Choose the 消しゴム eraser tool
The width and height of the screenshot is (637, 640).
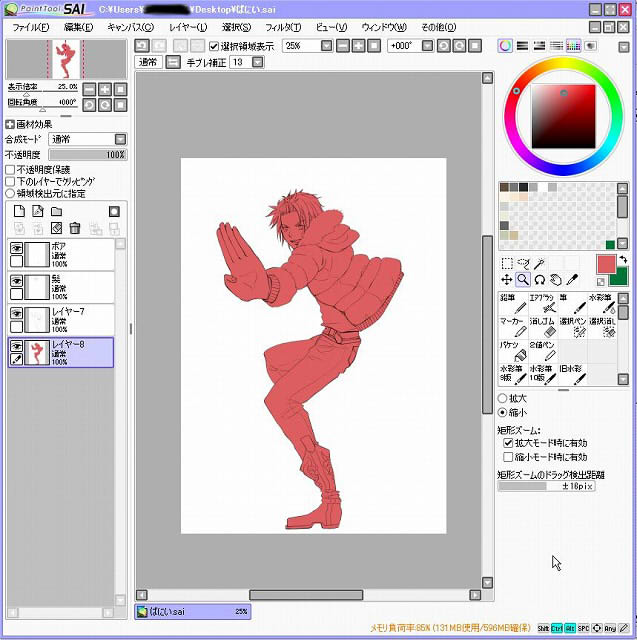pos(543,327)
